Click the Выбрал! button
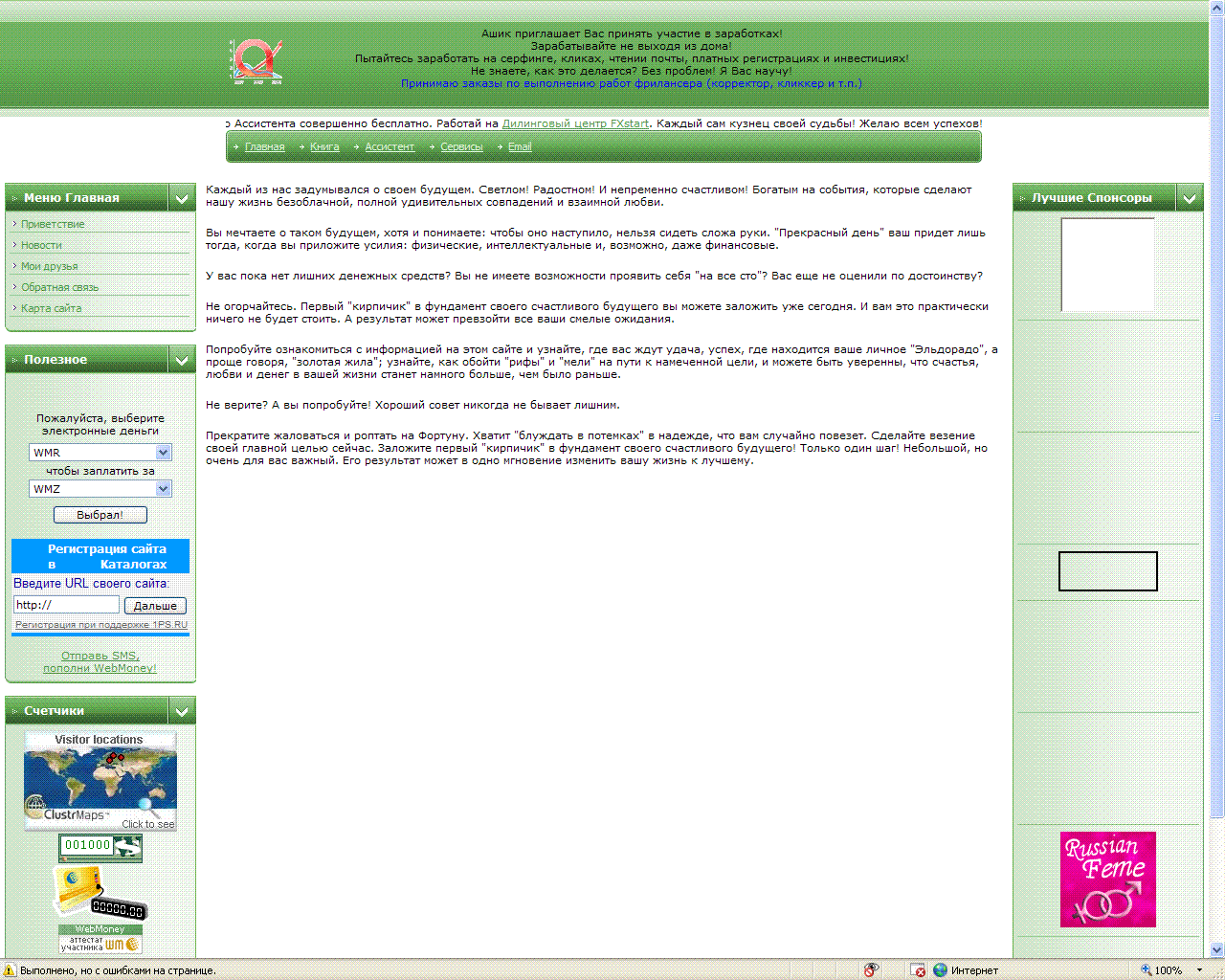The height and width of the screenshot is (980, 1225). tap(100, 515)
